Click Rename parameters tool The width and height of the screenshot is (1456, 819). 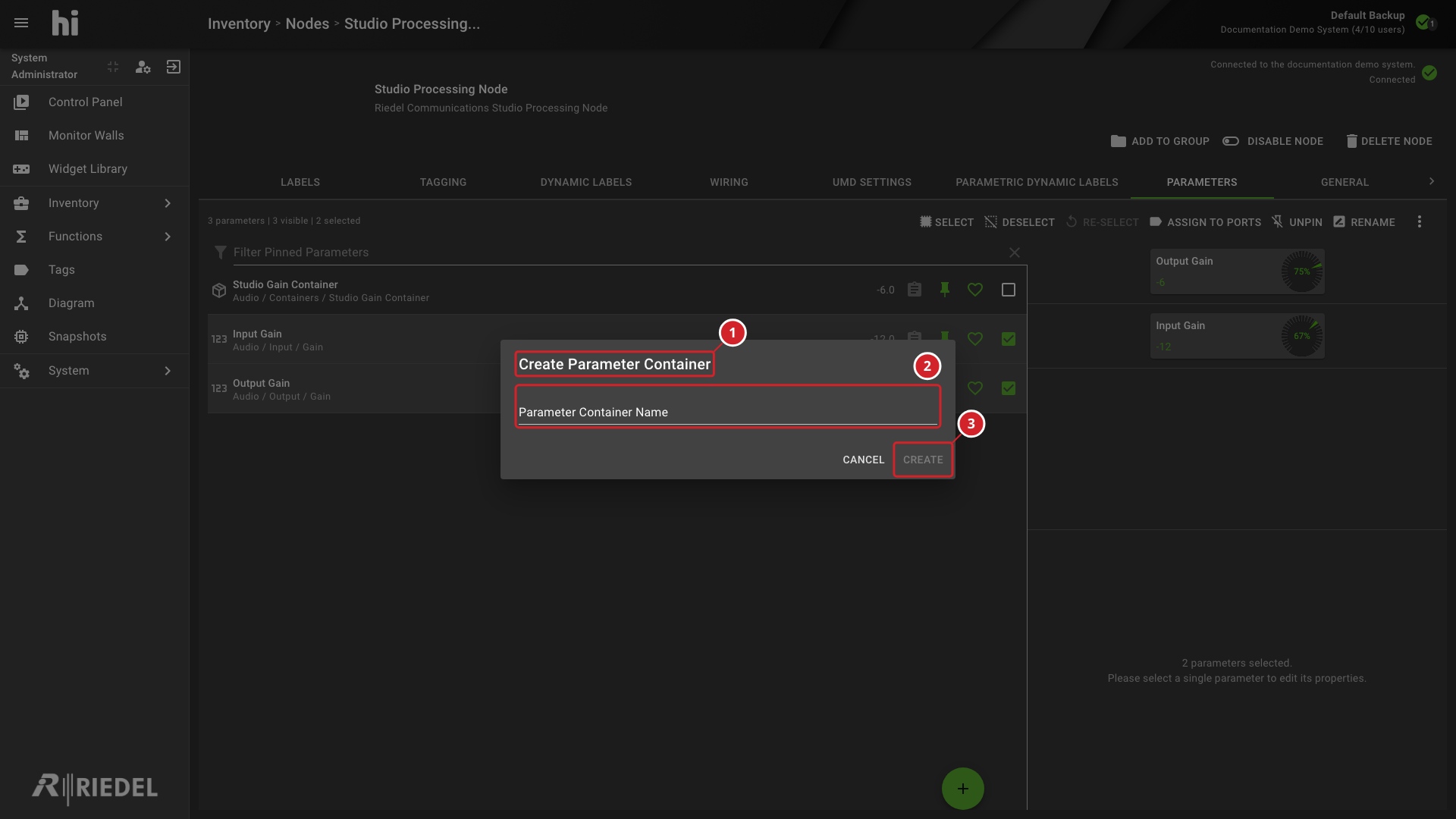[x=1364, y=222]
